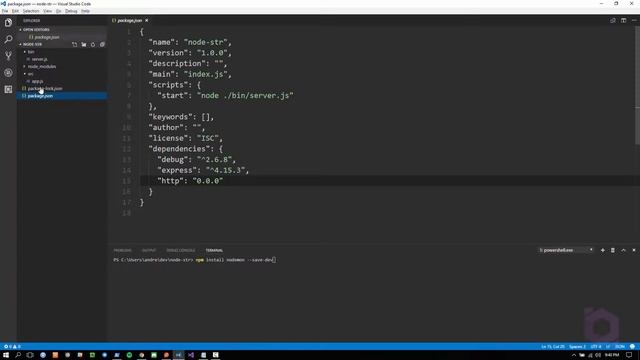Screen dimensions: 640x360
Task: Click the Windows taskbar search icon
Action: click(18, 355)
